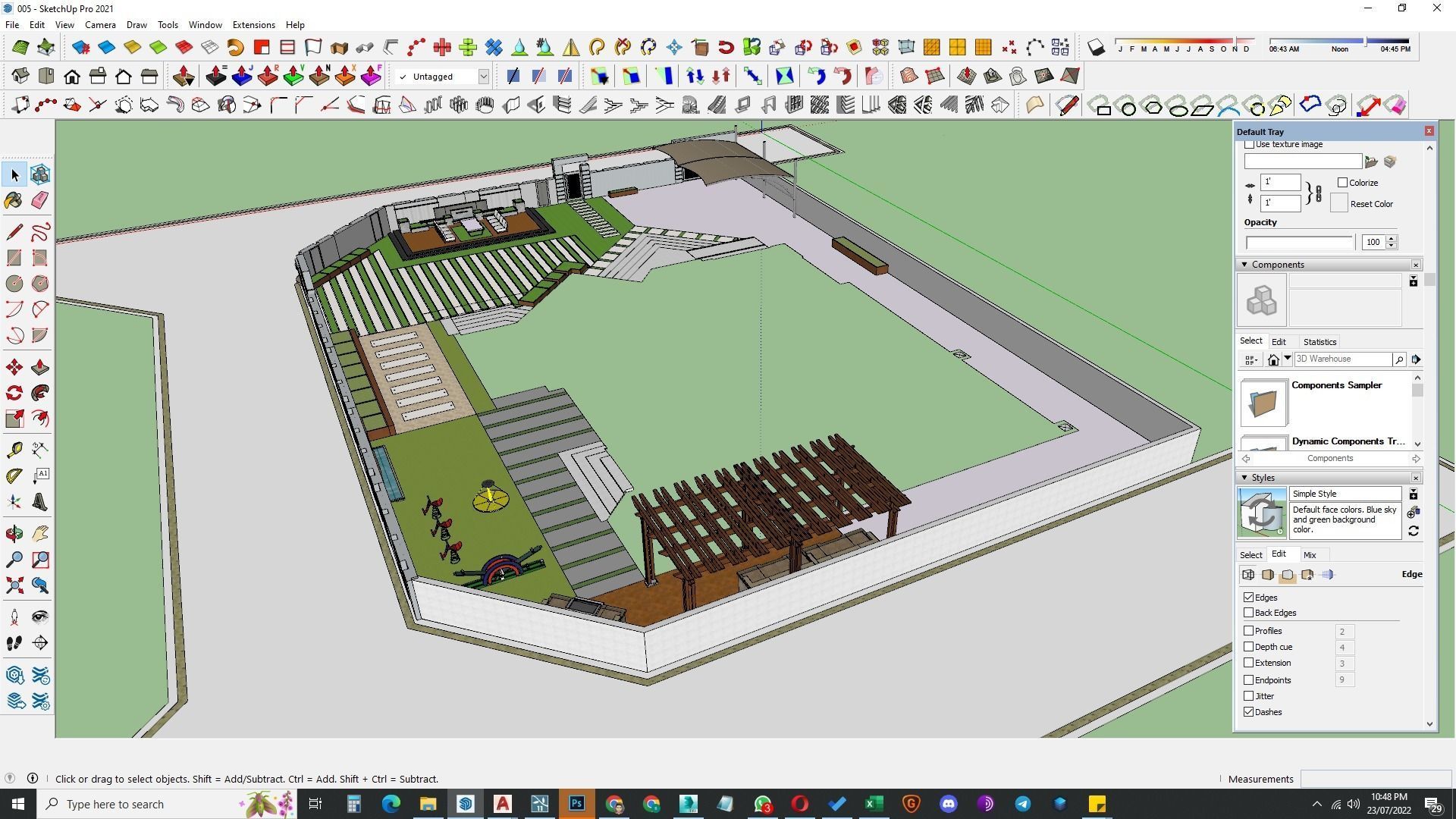1456x819 pixels.
Task: Activate the Move tool
Action: tap(14, 368)
